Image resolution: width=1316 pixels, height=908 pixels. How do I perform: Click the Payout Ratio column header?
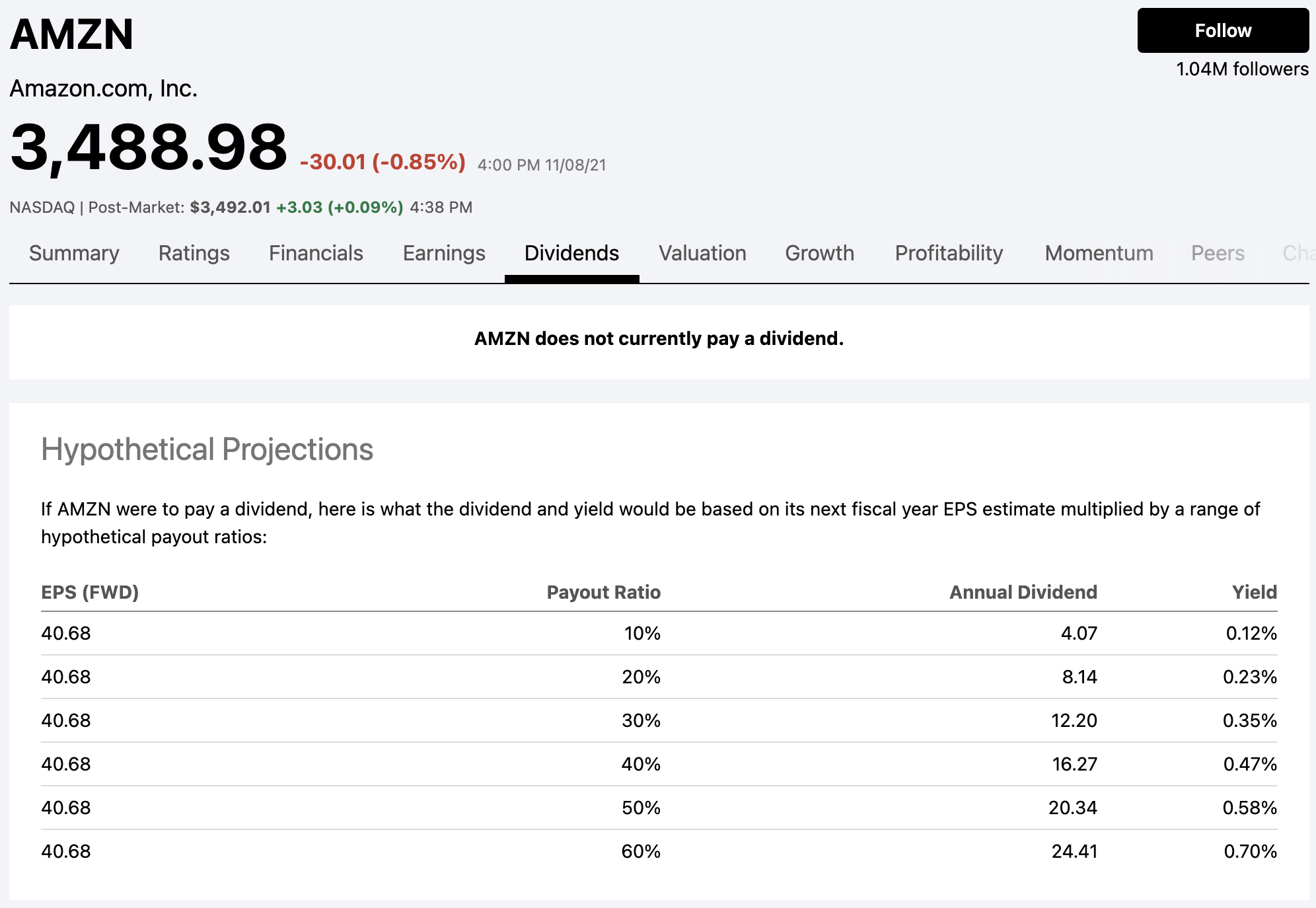[603, 592]
